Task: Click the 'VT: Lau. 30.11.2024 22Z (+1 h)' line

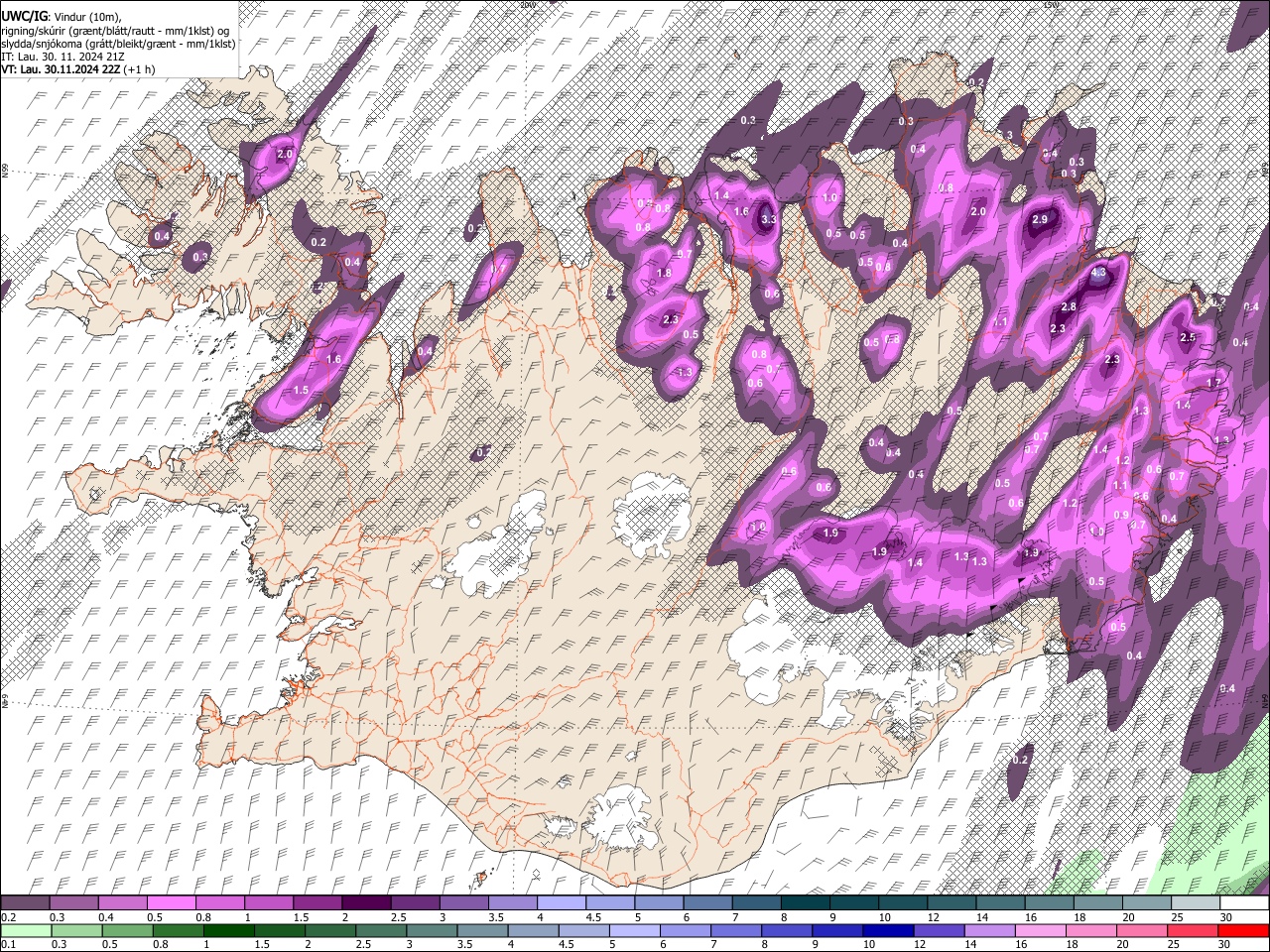Action: click(77, 69)
